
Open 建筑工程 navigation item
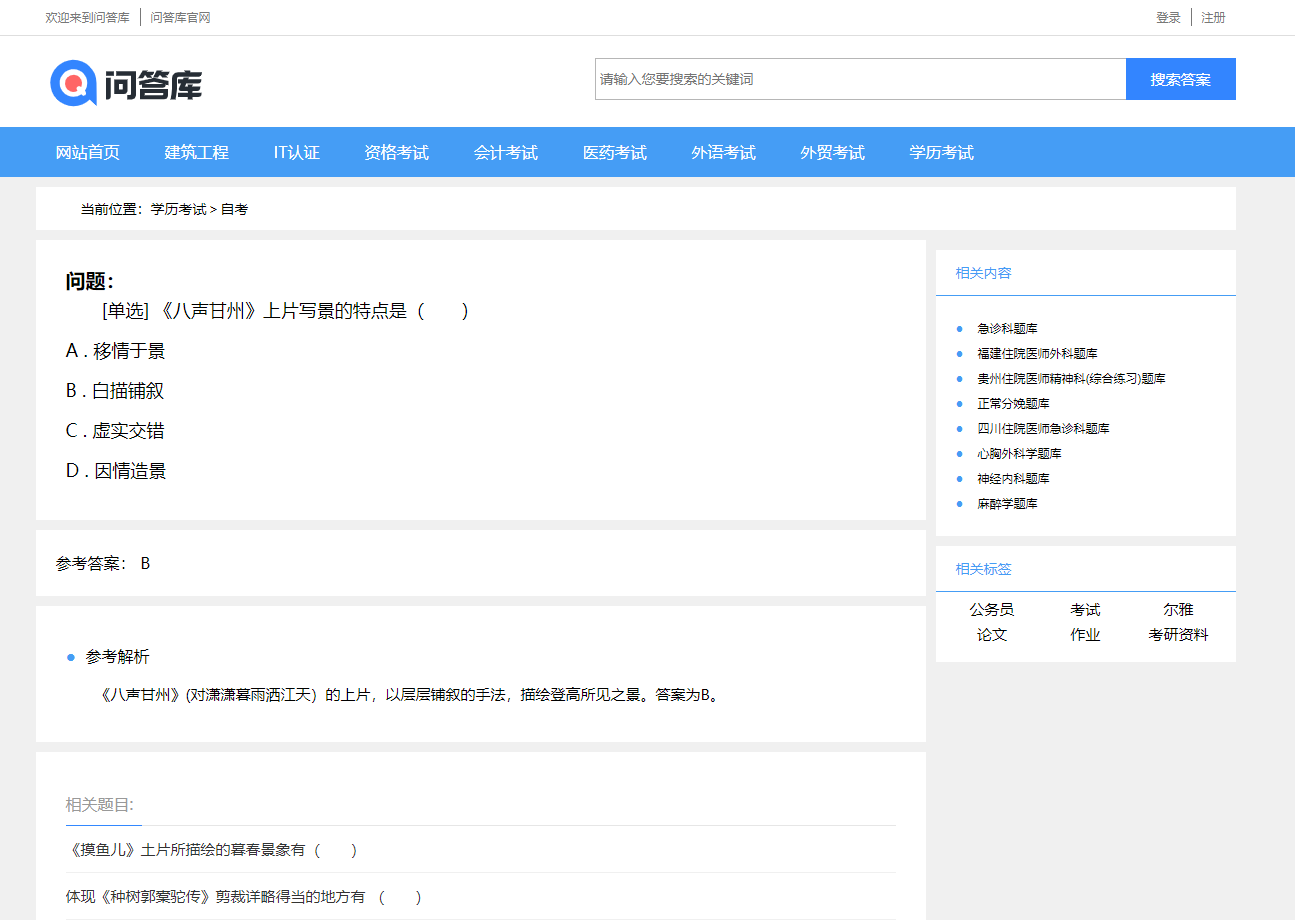point(197,152)
